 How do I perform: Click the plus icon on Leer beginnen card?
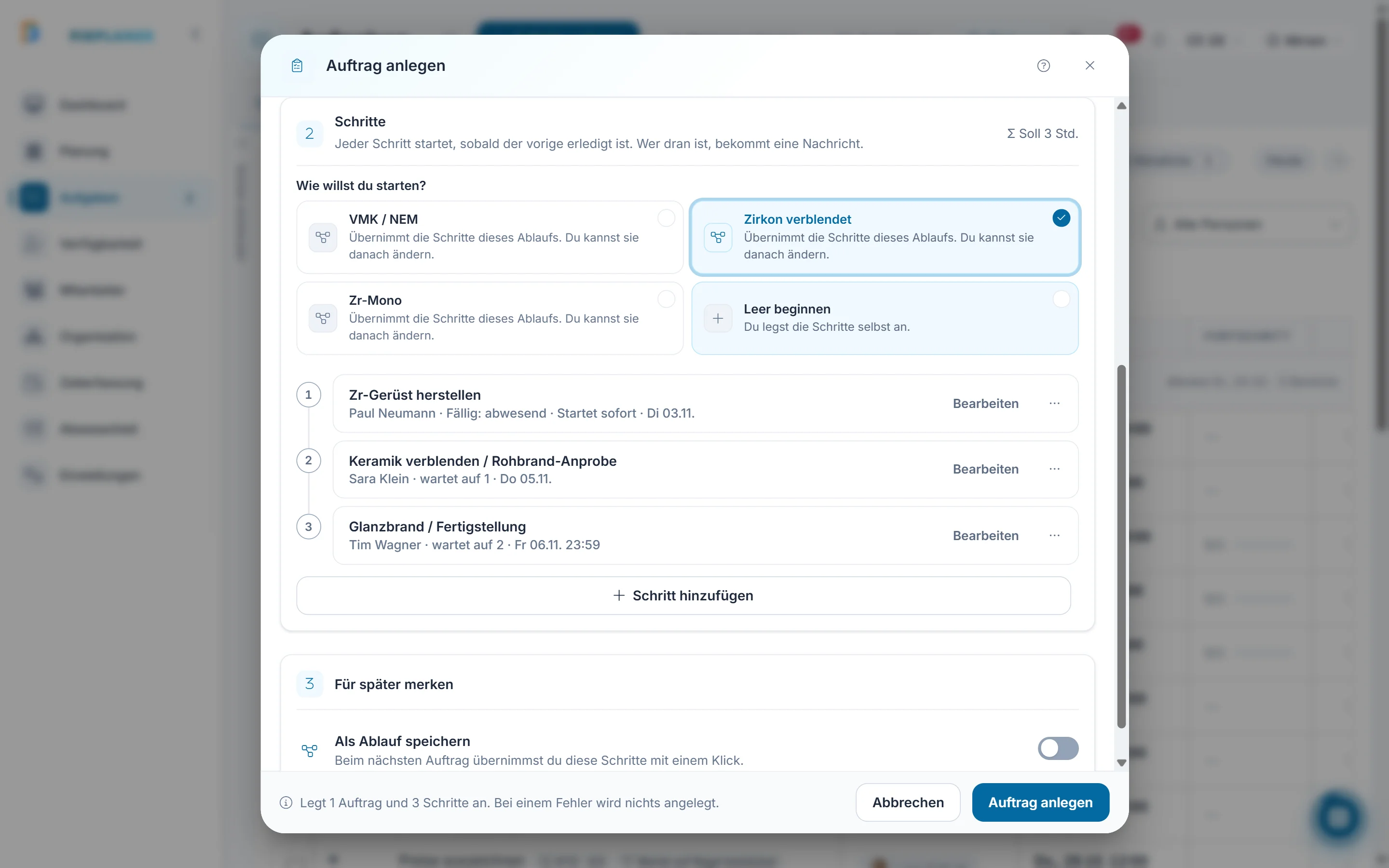pos(718,318)
